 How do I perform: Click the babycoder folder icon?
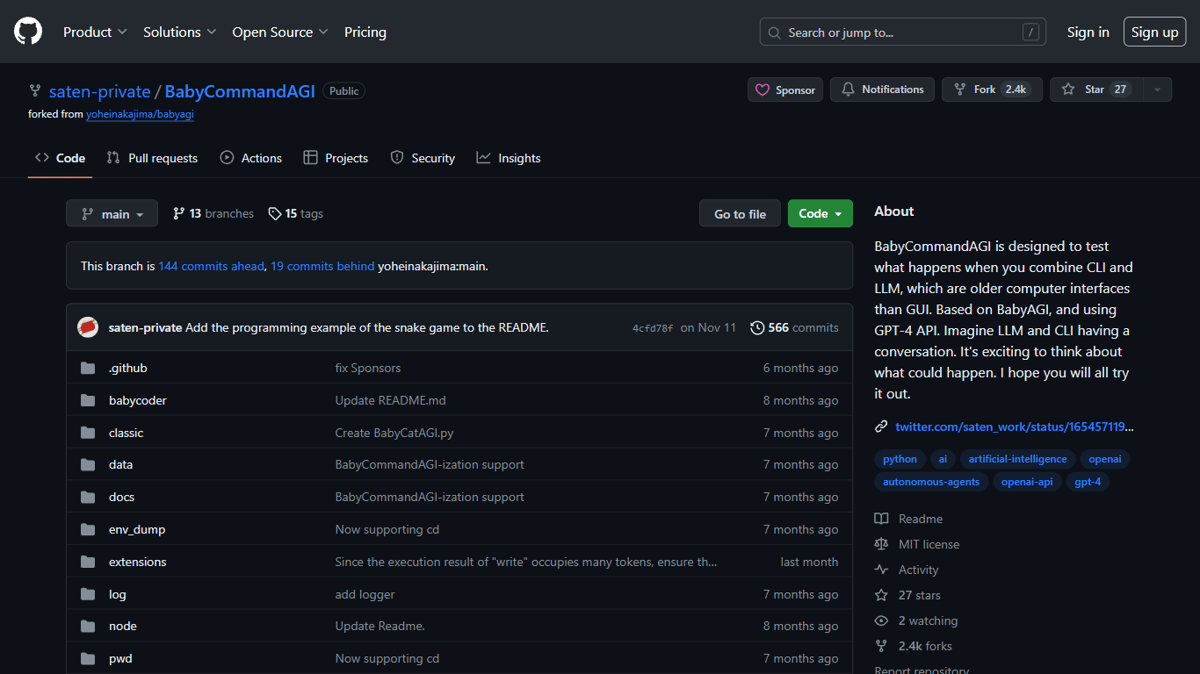(88, 400)
